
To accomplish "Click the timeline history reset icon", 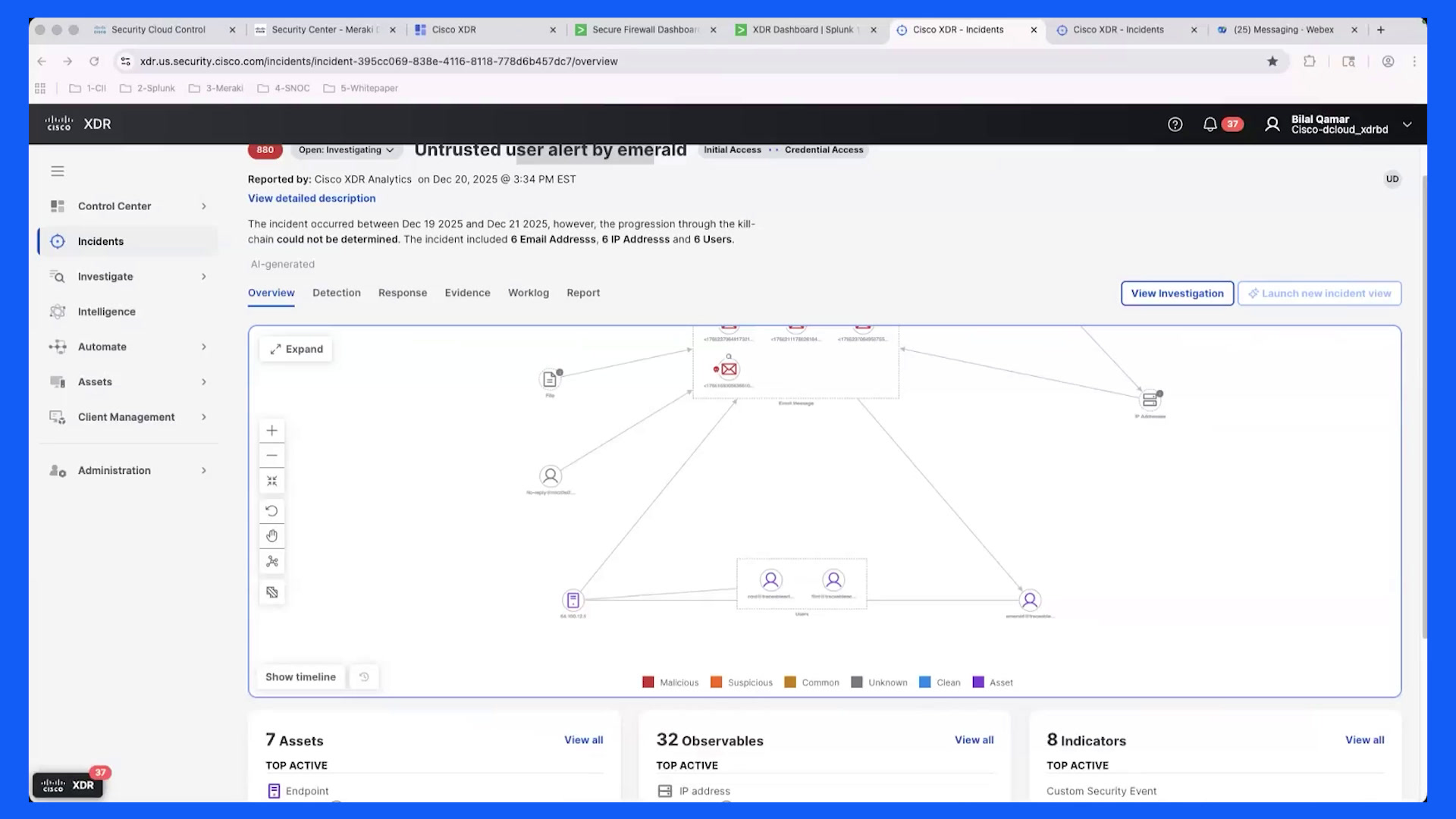I will tap(364, 677).
